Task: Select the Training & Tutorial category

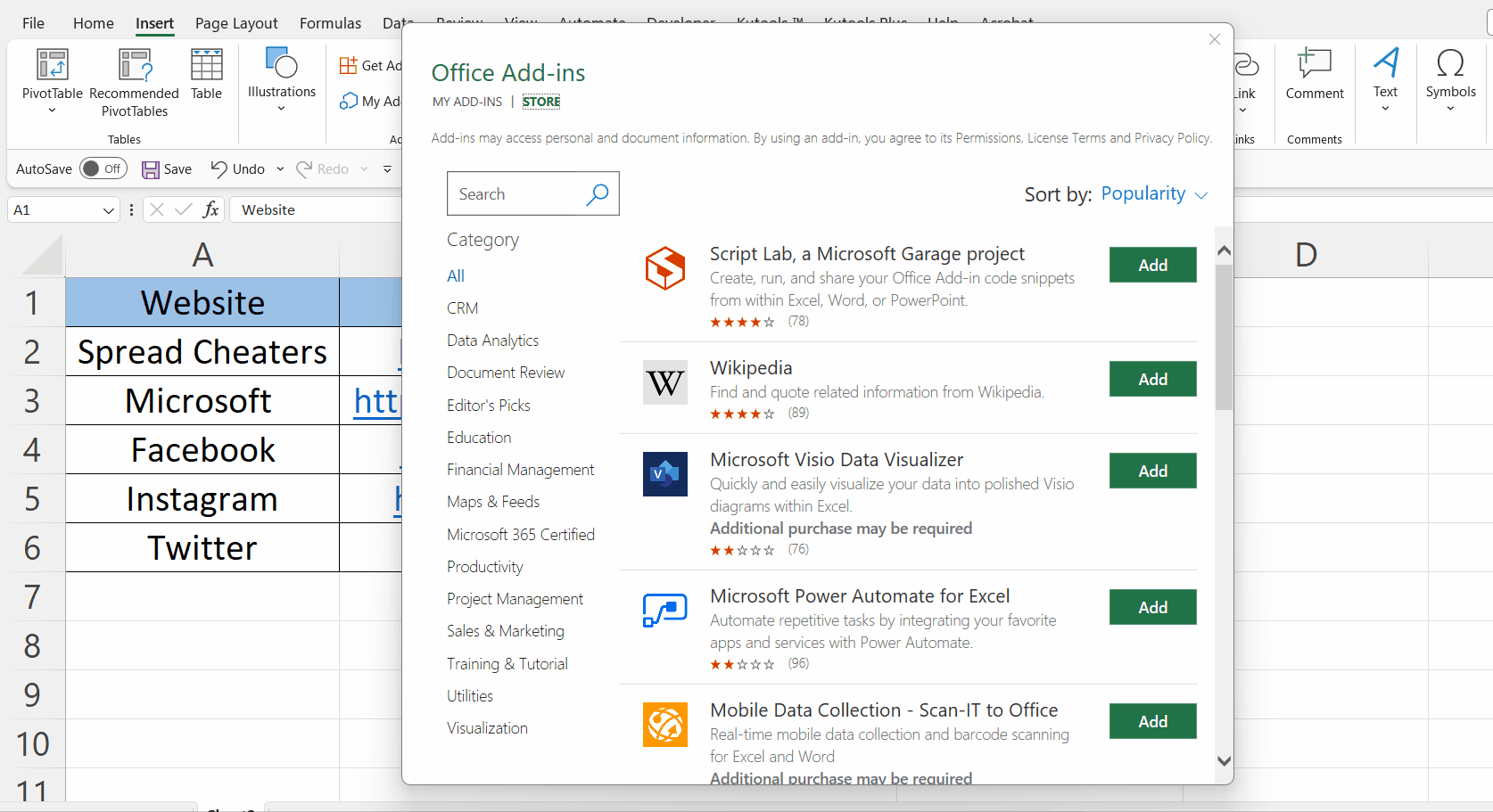Action: coord(507,664)
